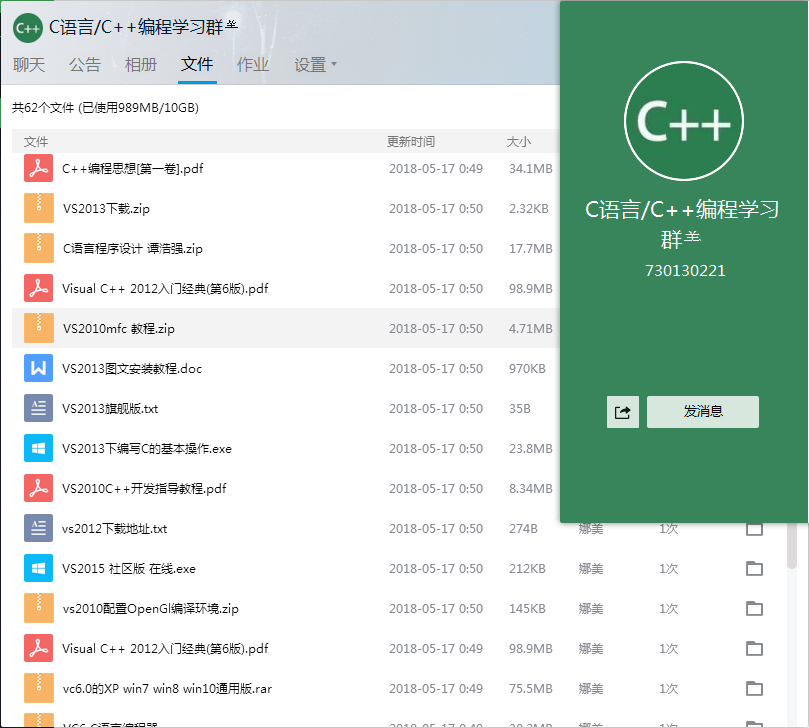This screenshot has height=728, width=809.
Task: Open the 公告 tab
Action: [85, 65]
